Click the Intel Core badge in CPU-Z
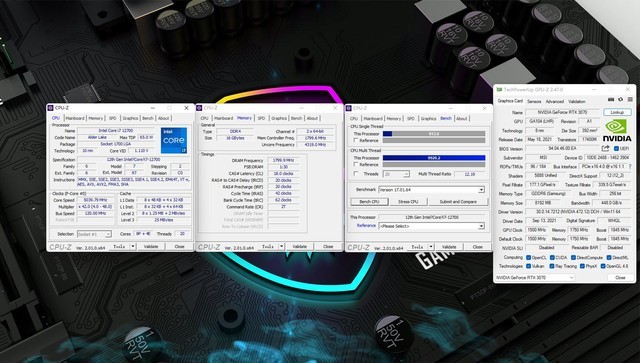The width and height of the screenshot is (640, 363). point(174,140)
